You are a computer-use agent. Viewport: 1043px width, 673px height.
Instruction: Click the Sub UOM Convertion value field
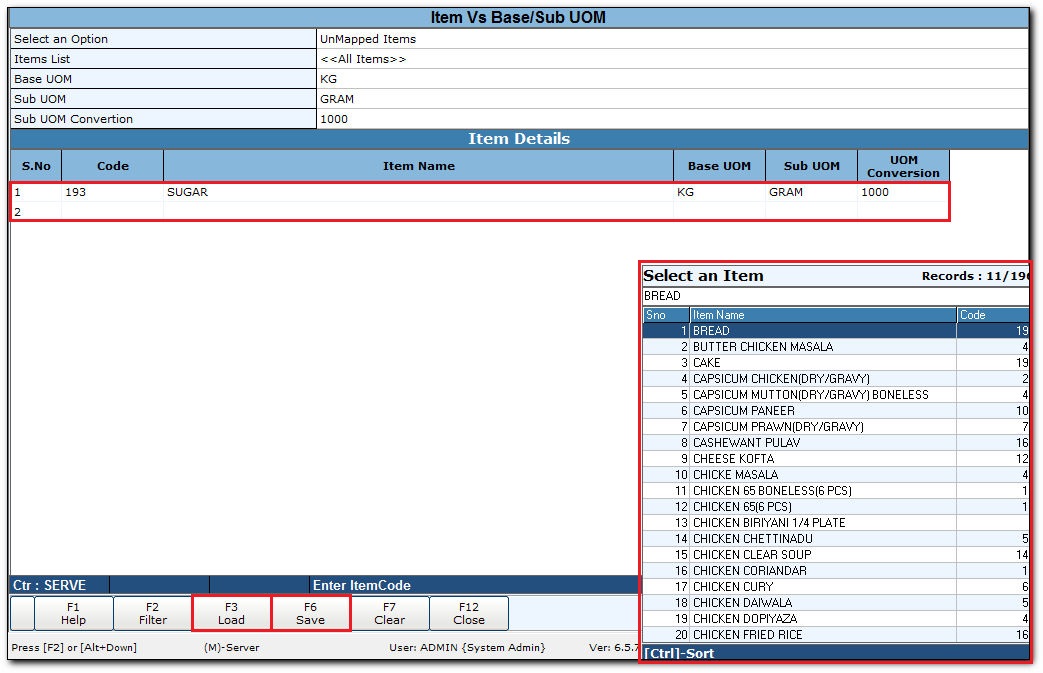point(671,119)
